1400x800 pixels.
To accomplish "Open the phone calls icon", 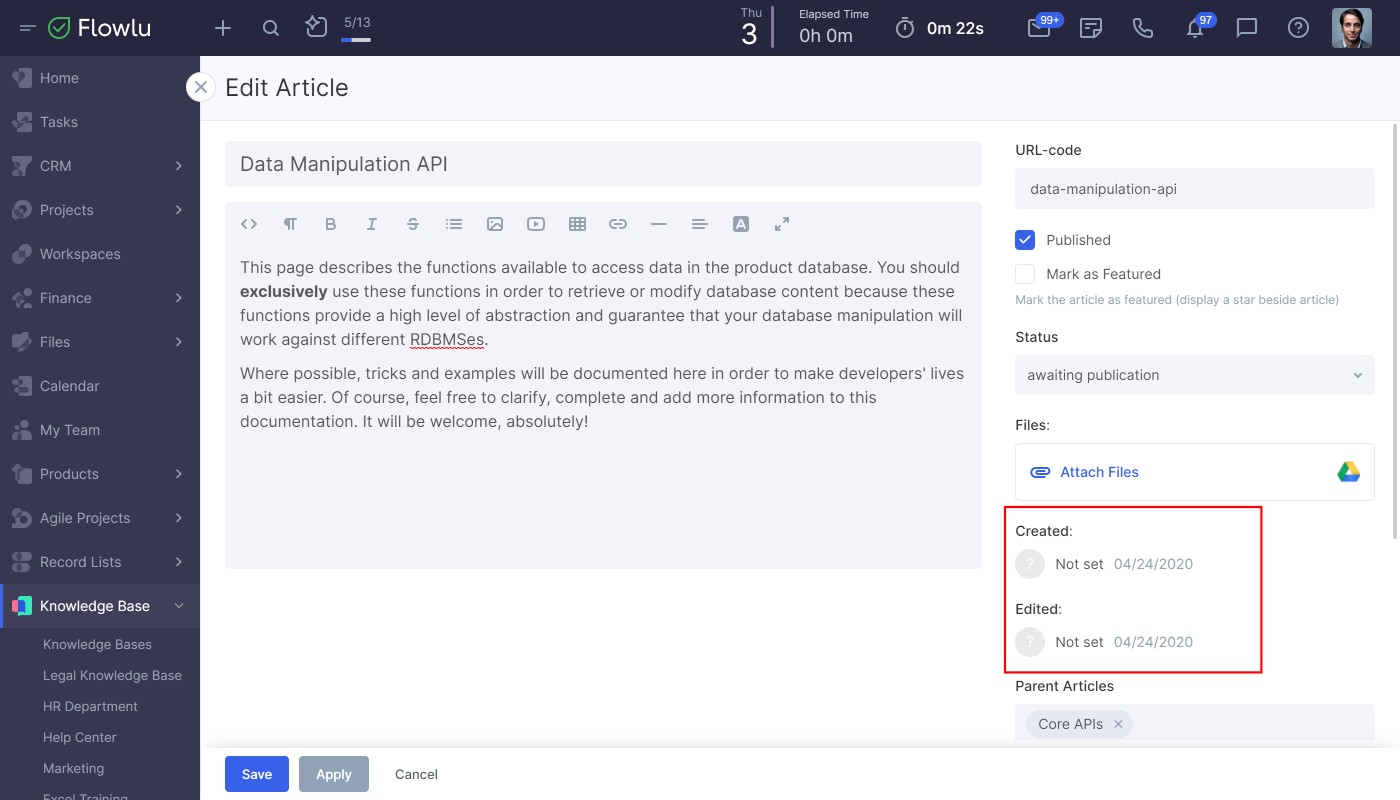I will tap(1143, 28).
